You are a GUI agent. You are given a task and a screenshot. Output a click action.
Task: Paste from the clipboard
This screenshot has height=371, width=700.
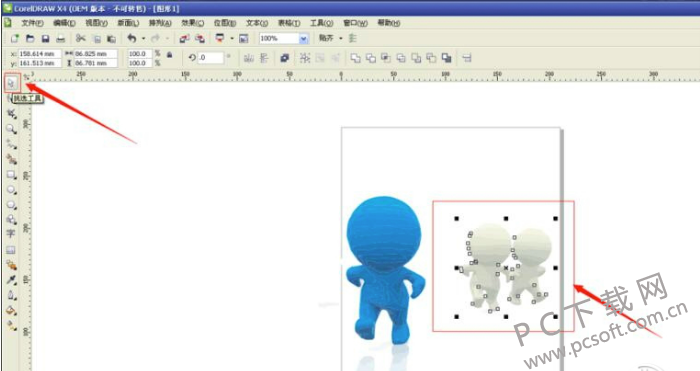112,39
